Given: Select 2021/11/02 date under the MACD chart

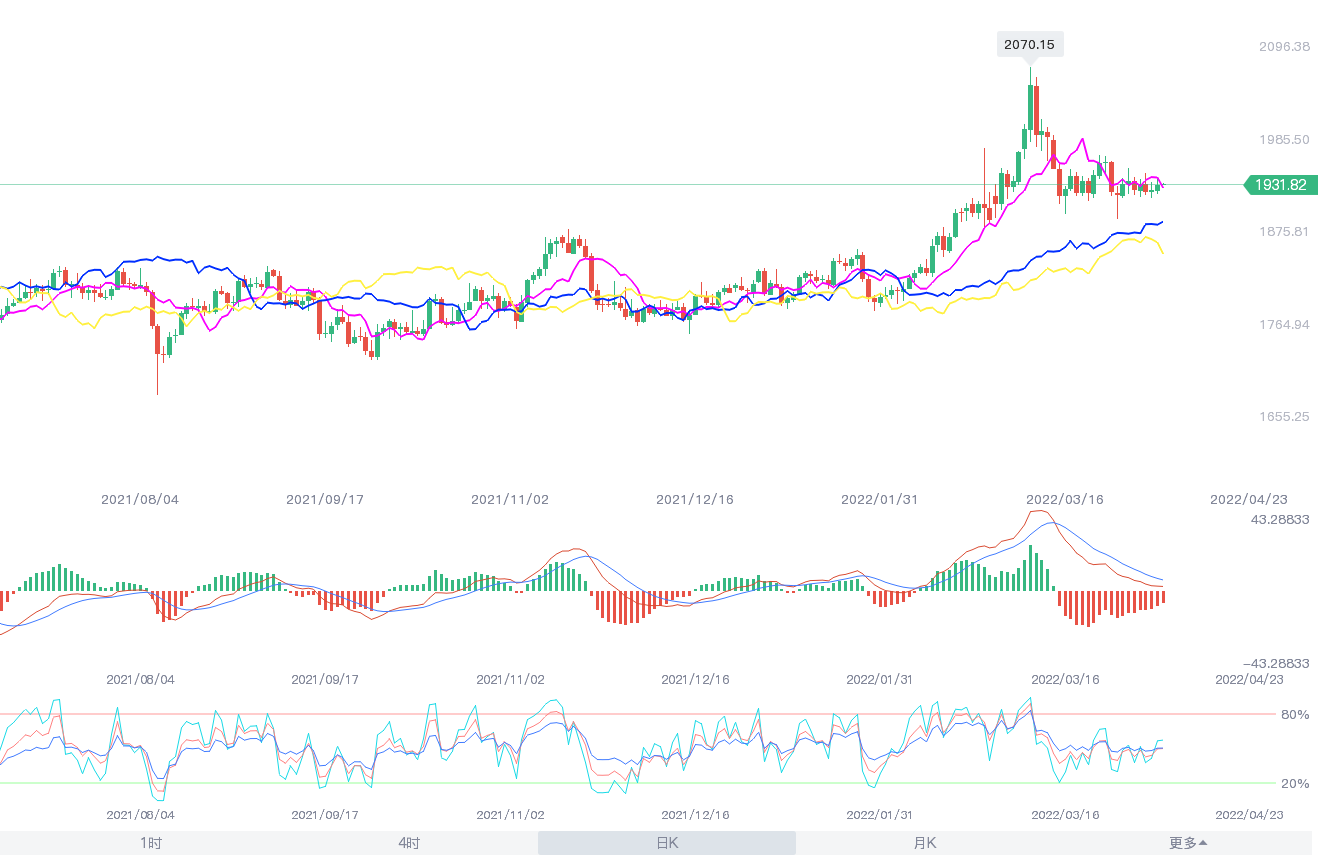Looking at the screenshot, I should (510, 679).
